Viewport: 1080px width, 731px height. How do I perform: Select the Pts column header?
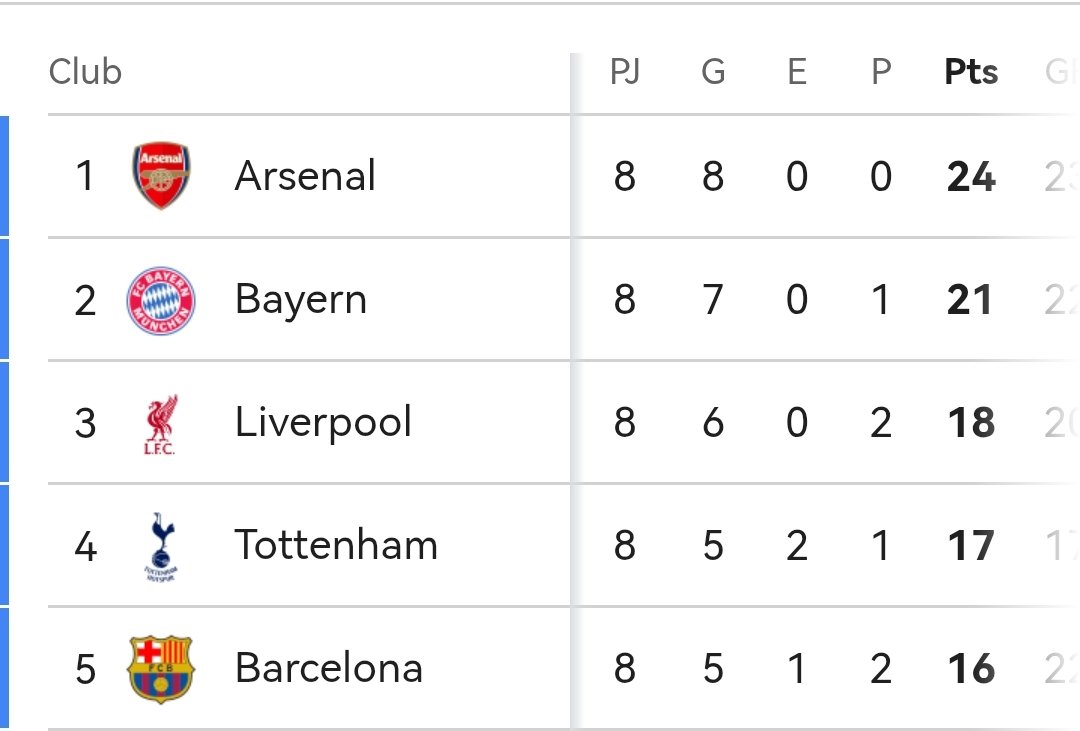coord(971,72)
